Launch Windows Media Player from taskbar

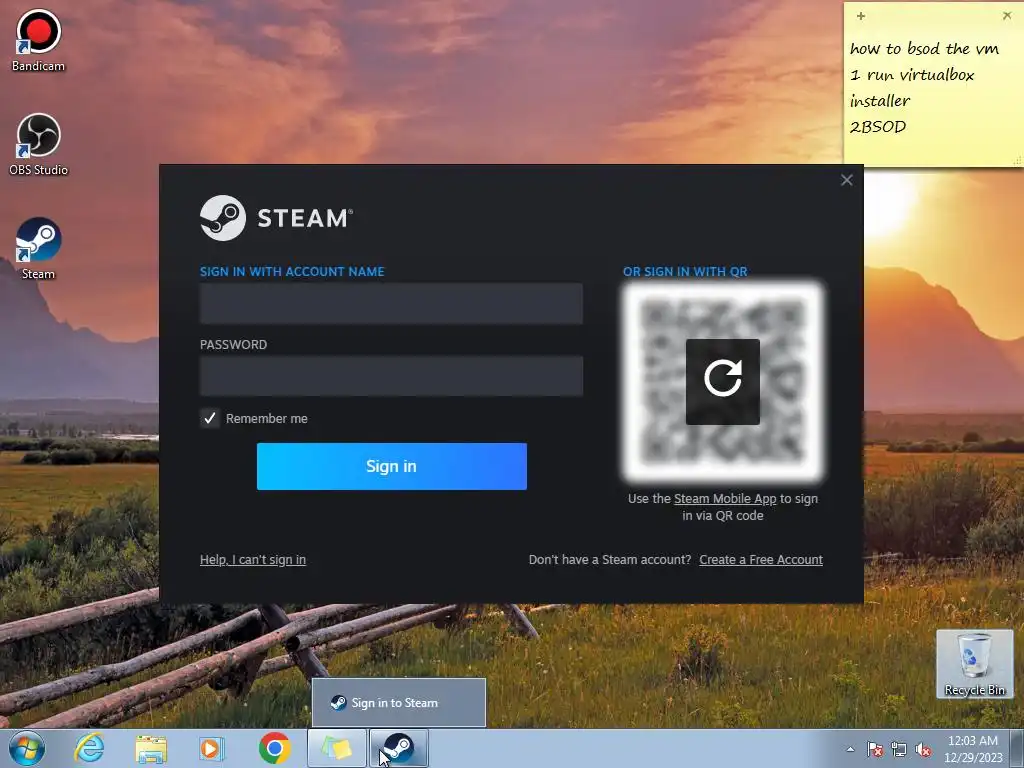click(x=211, y=749)
